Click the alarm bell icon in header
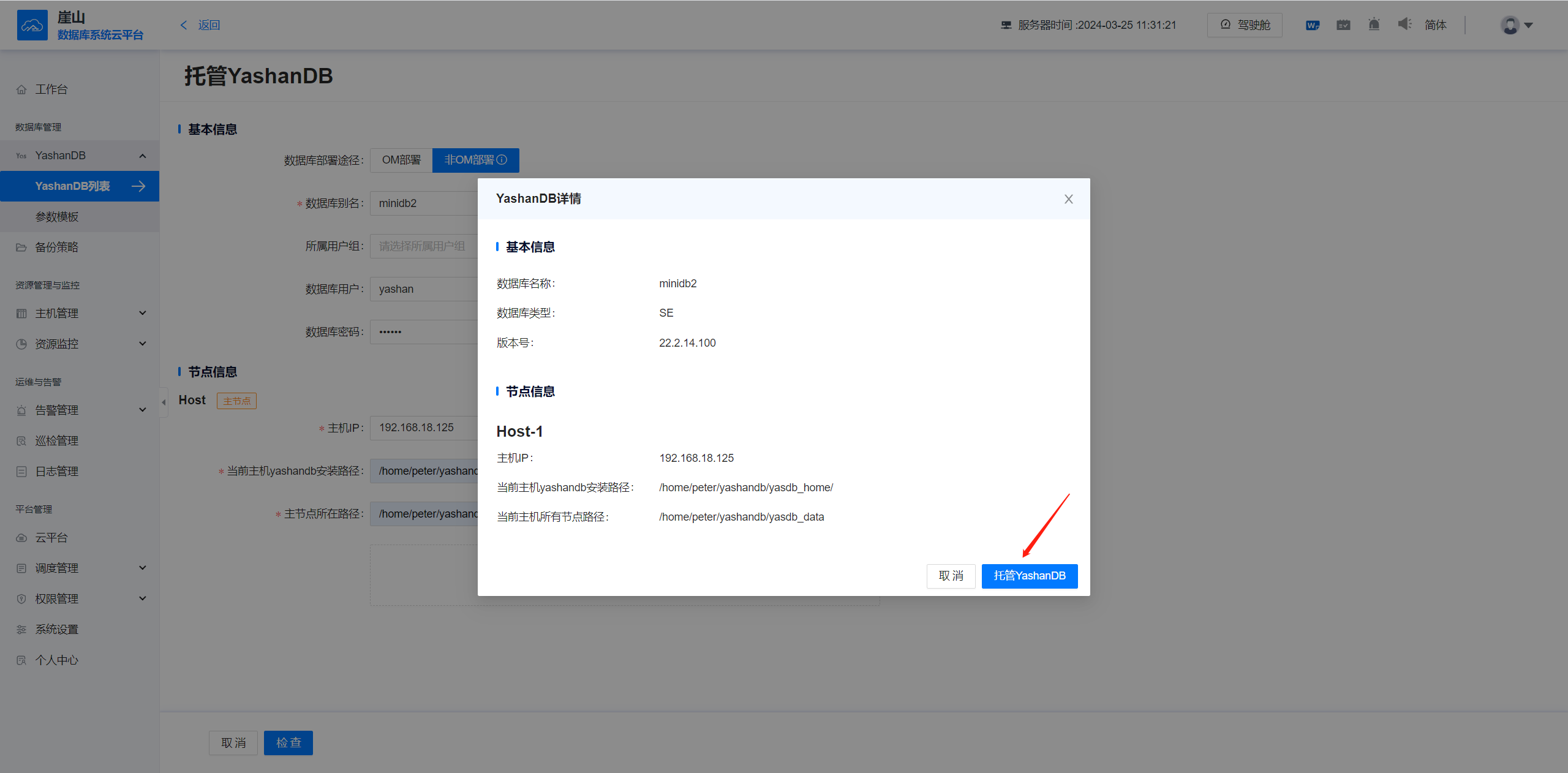 pyautogui.click(x=1374, y=25)
